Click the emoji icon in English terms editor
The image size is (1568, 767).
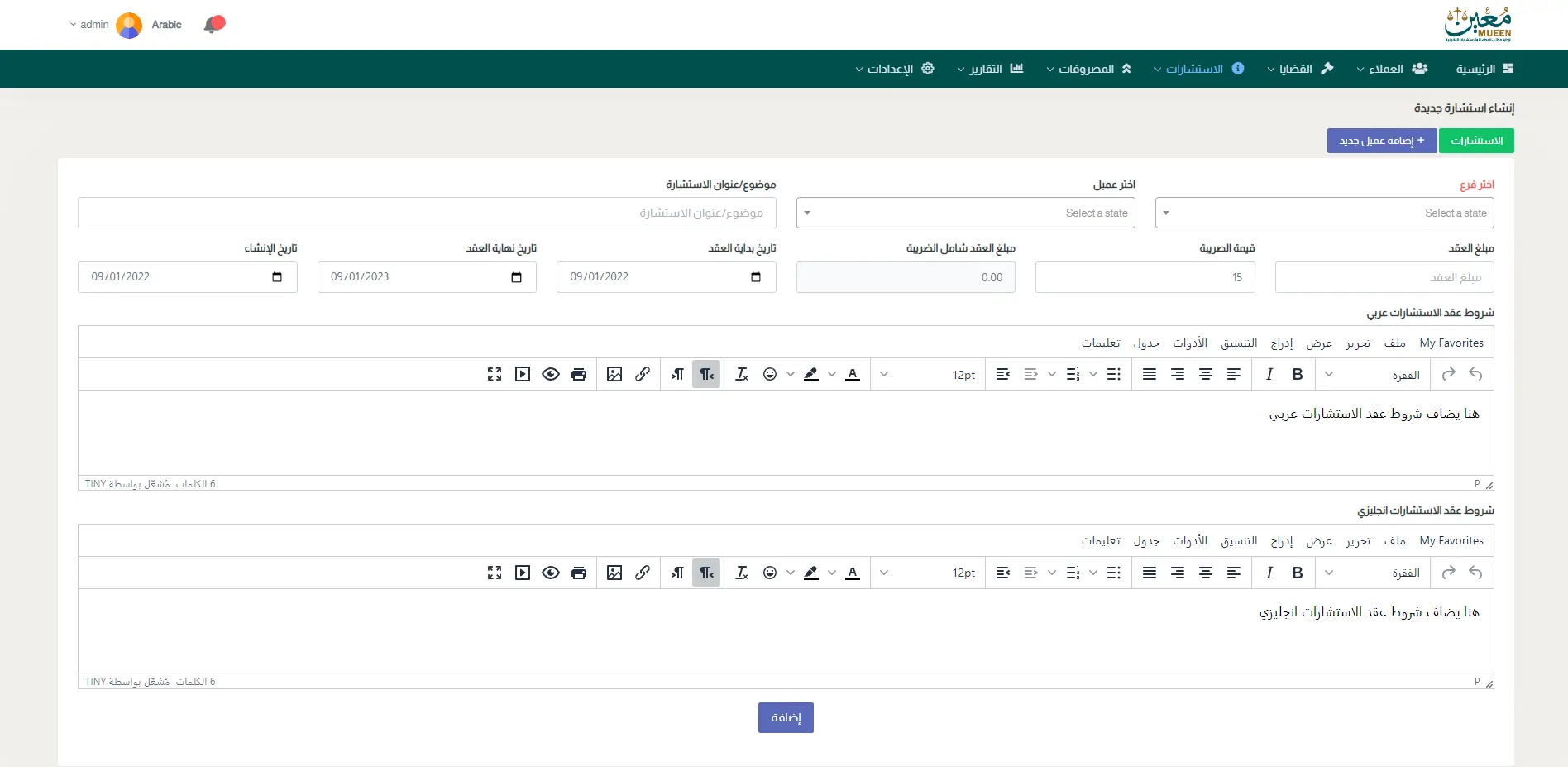770,573
